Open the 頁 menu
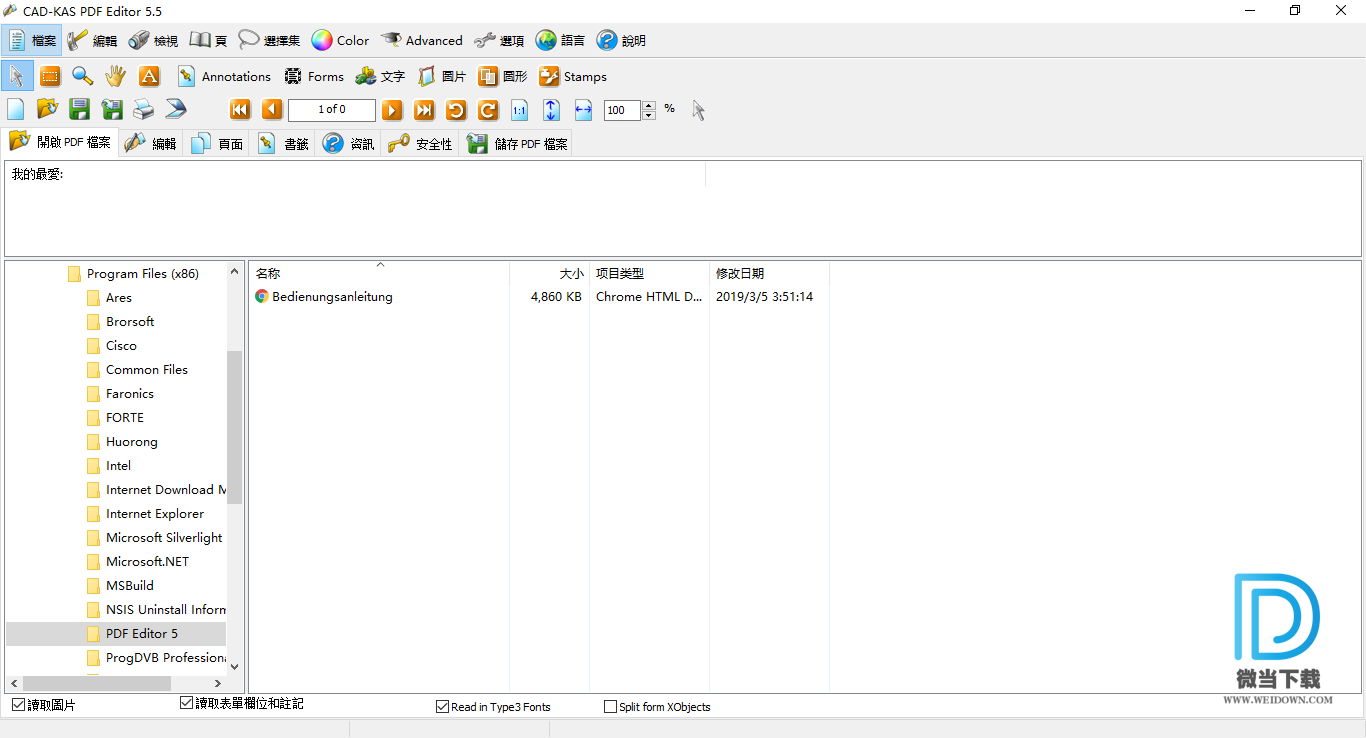The height and width of the screenshot is (738, 1366). pos(209,41)
